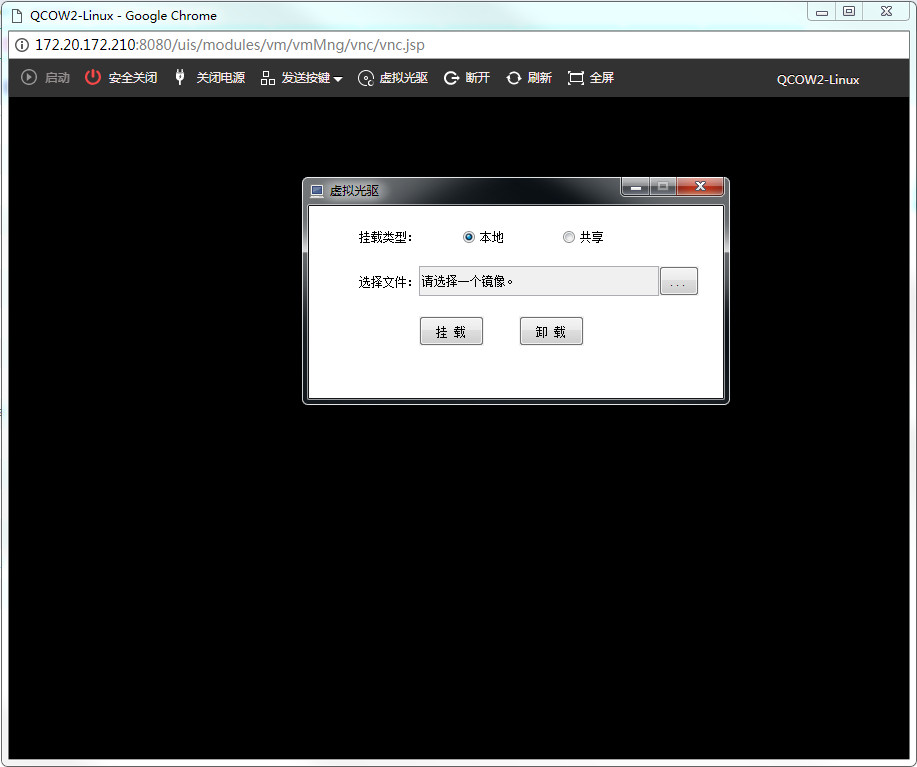
Task: Minimize the 虚拟光驱 dialog
Action: pos(636,186)
